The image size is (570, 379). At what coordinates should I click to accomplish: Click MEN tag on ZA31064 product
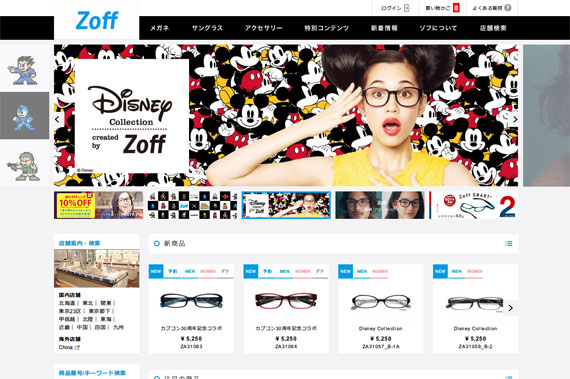[285, 271]
